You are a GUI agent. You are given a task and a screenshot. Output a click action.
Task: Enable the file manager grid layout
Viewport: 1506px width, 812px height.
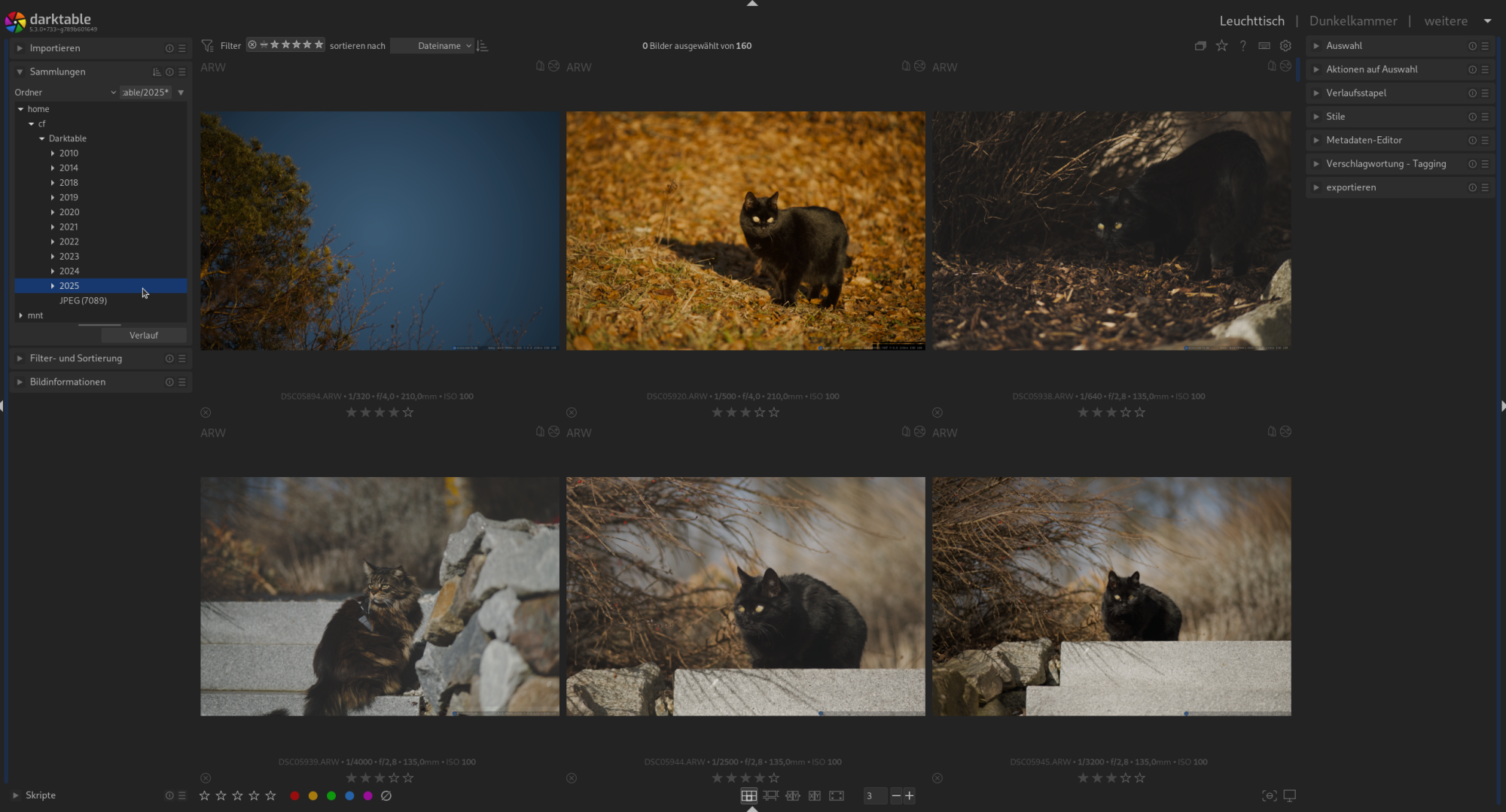[x=748, y=795]
